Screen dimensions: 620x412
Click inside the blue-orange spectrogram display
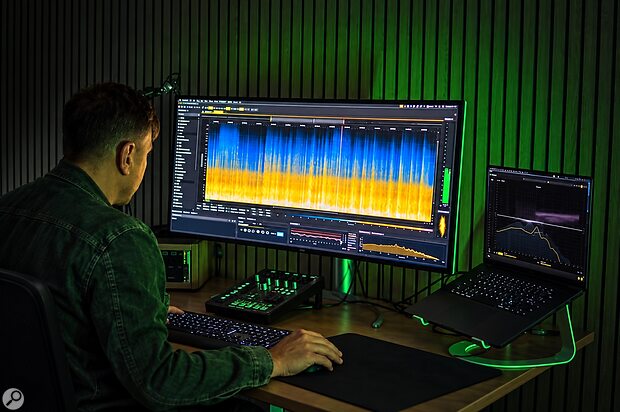[x=320, y=171]
